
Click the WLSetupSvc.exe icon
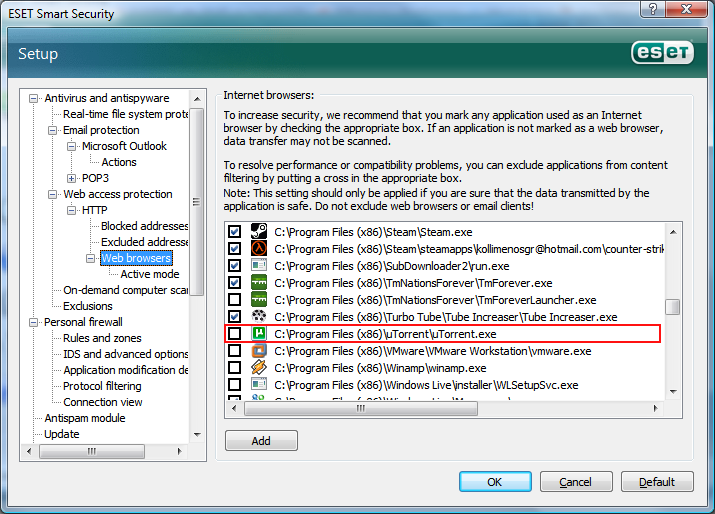(x=259, y=384)
